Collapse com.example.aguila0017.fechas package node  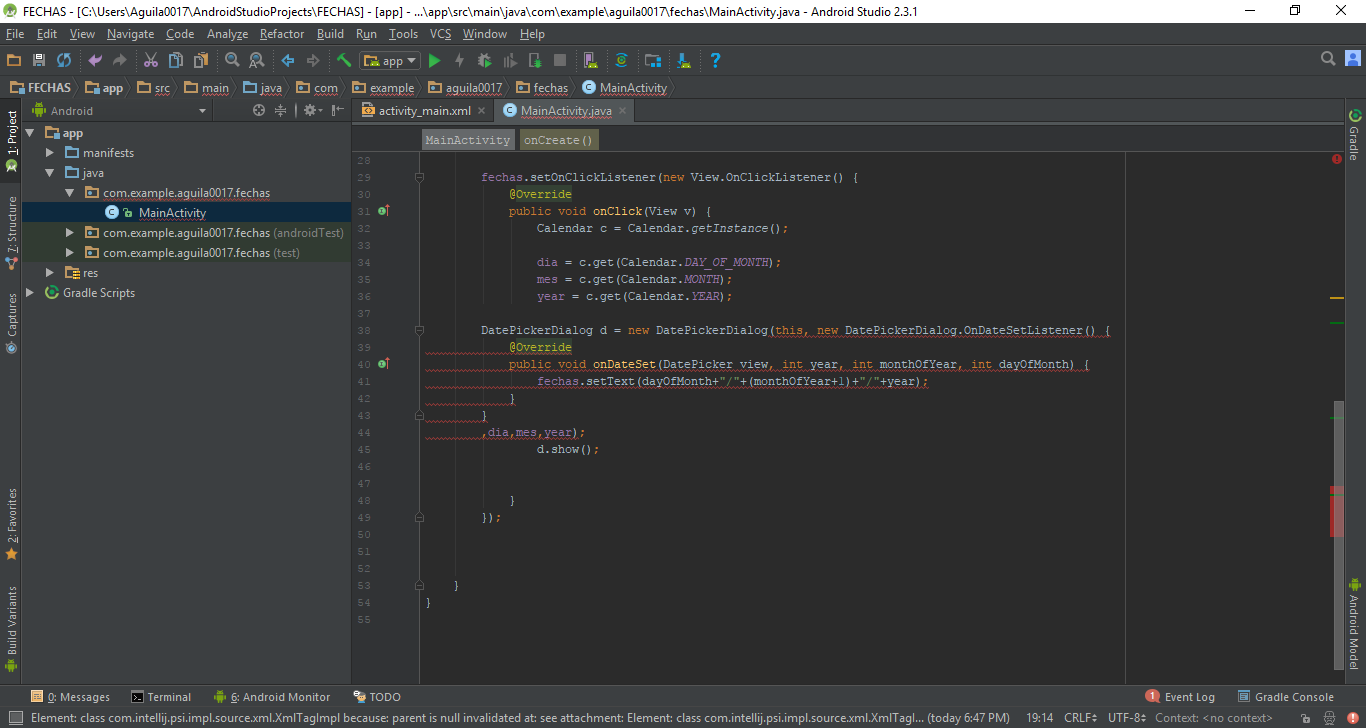click(70, 193)
